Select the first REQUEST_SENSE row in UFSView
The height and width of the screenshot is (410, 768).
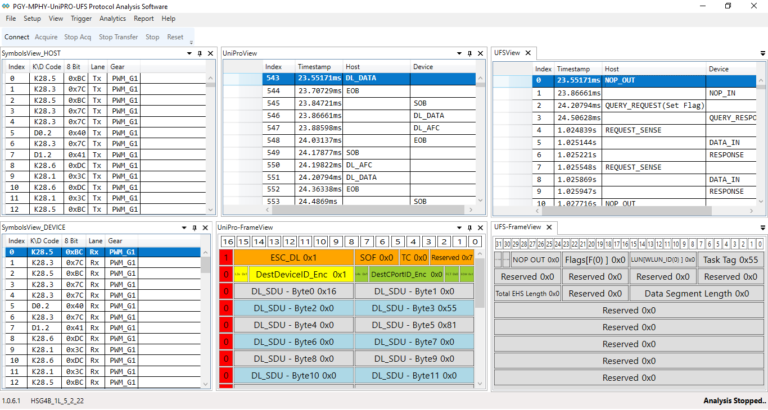click(x=646, y=130)
